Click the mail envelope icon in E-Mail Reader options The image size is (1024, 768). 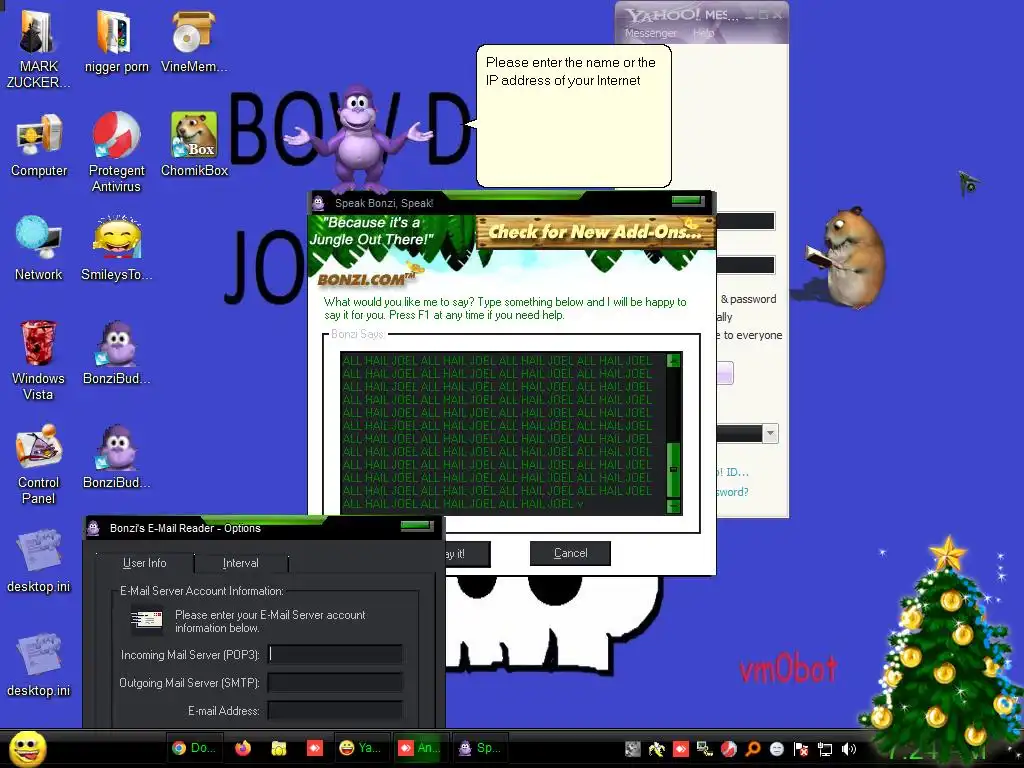[x=147, y=618]
